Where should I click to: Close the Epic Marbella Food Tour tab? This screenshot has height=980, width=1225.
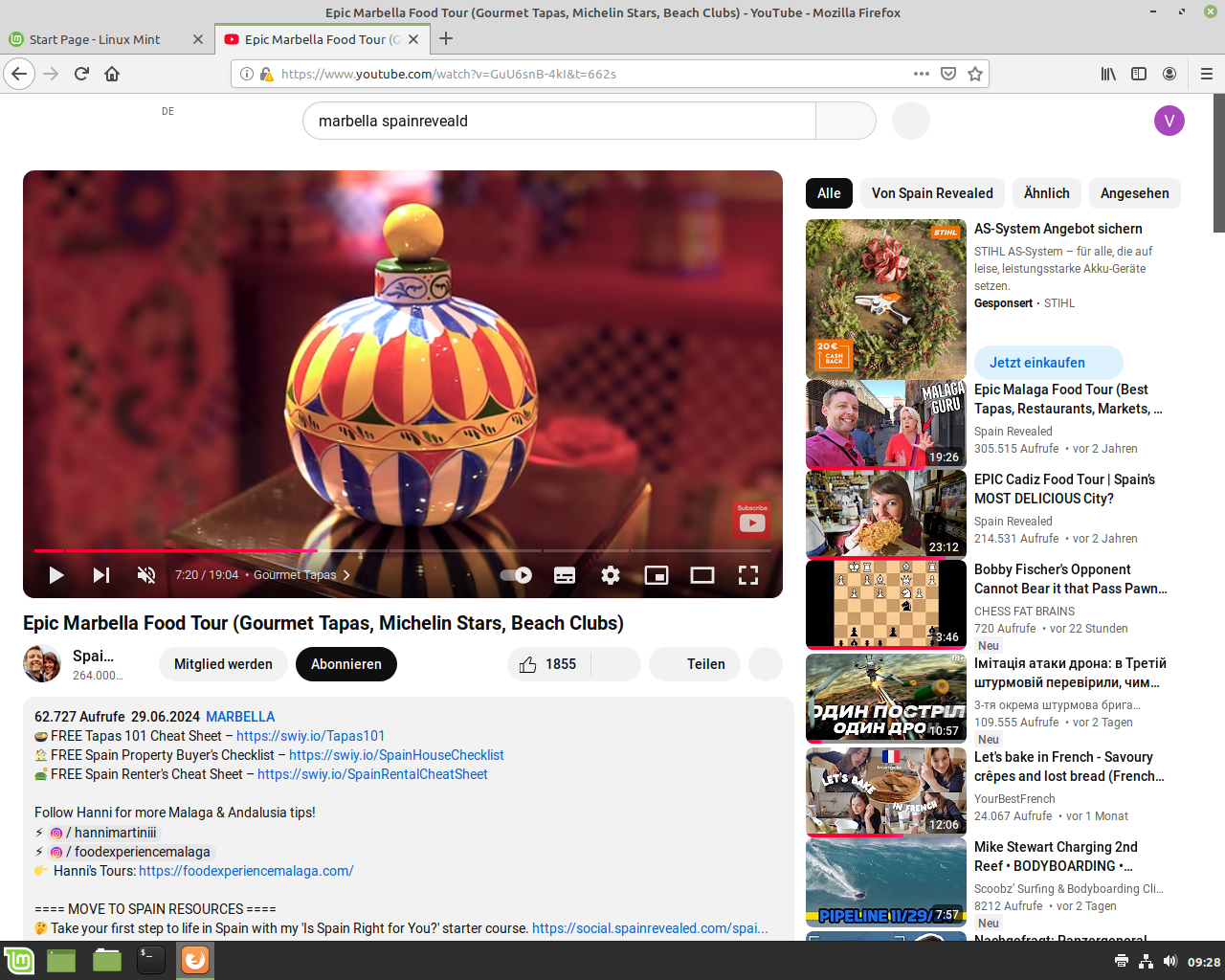(x=413, y=39)
